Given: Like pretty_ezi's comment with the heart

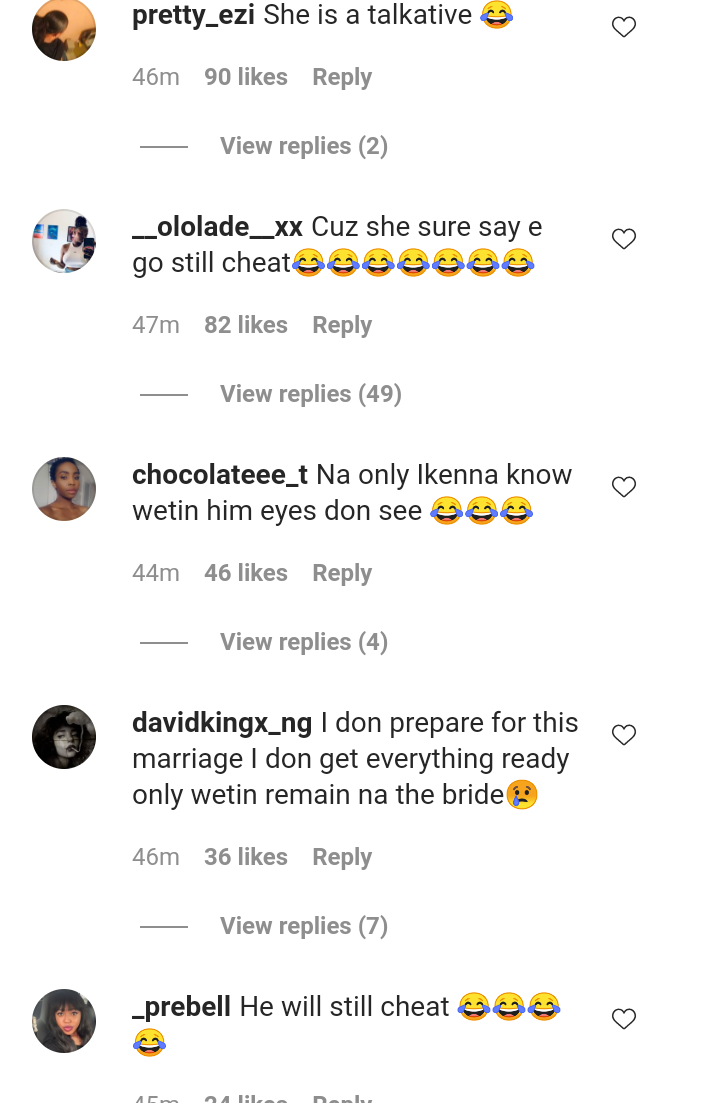Looking at the screenshot, I should coord(624,28).
